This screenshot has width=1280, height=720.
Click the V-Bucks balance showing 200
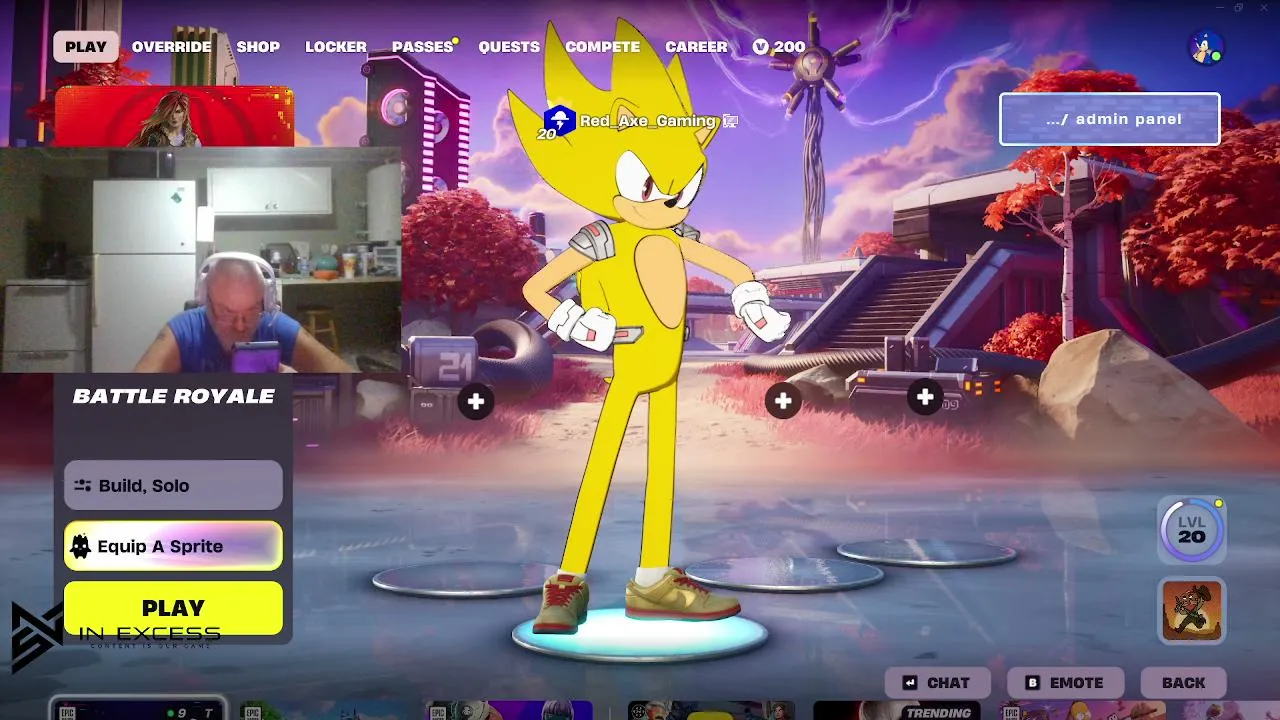pyautogui.click(x=779, y=47)
